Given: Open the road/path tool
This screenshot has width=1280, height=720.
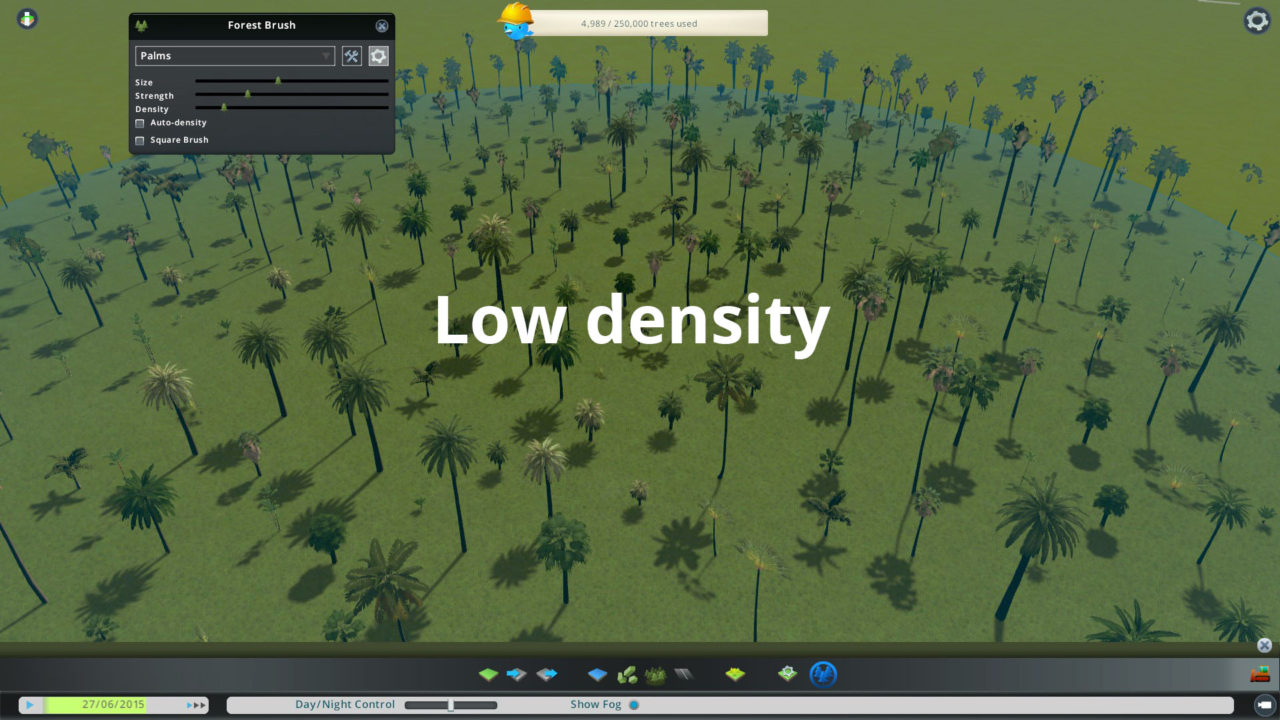Looking at the screenshot, I should pos(685,674).
